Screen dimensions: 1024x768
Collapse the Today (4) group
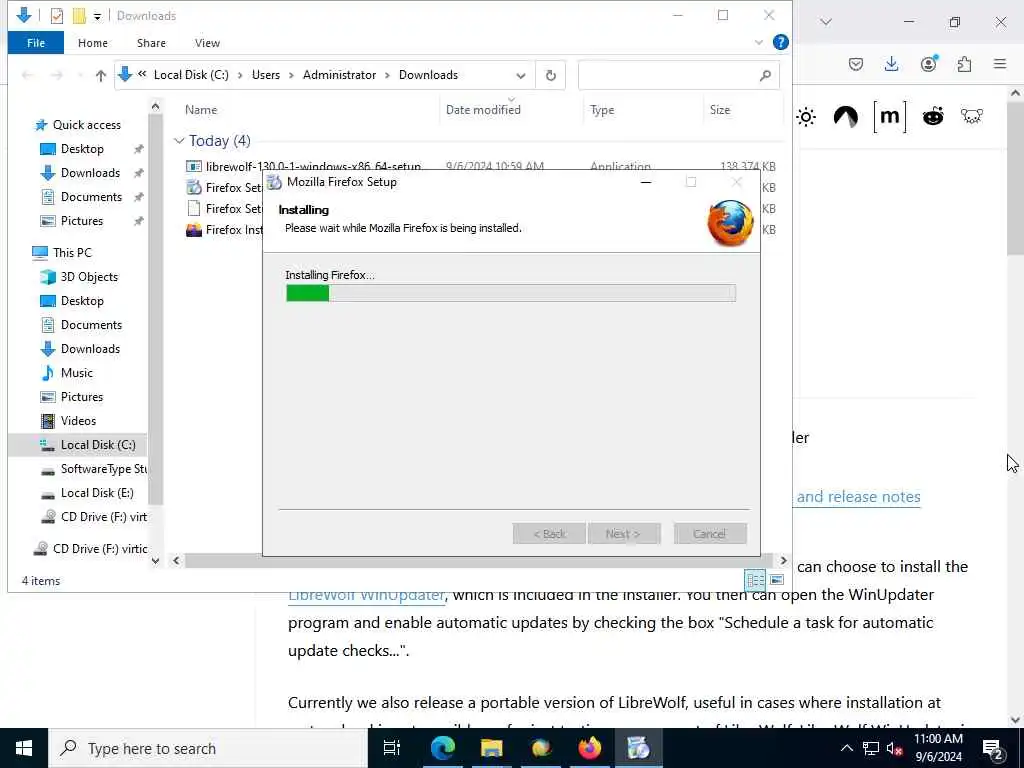pos(179,141)
